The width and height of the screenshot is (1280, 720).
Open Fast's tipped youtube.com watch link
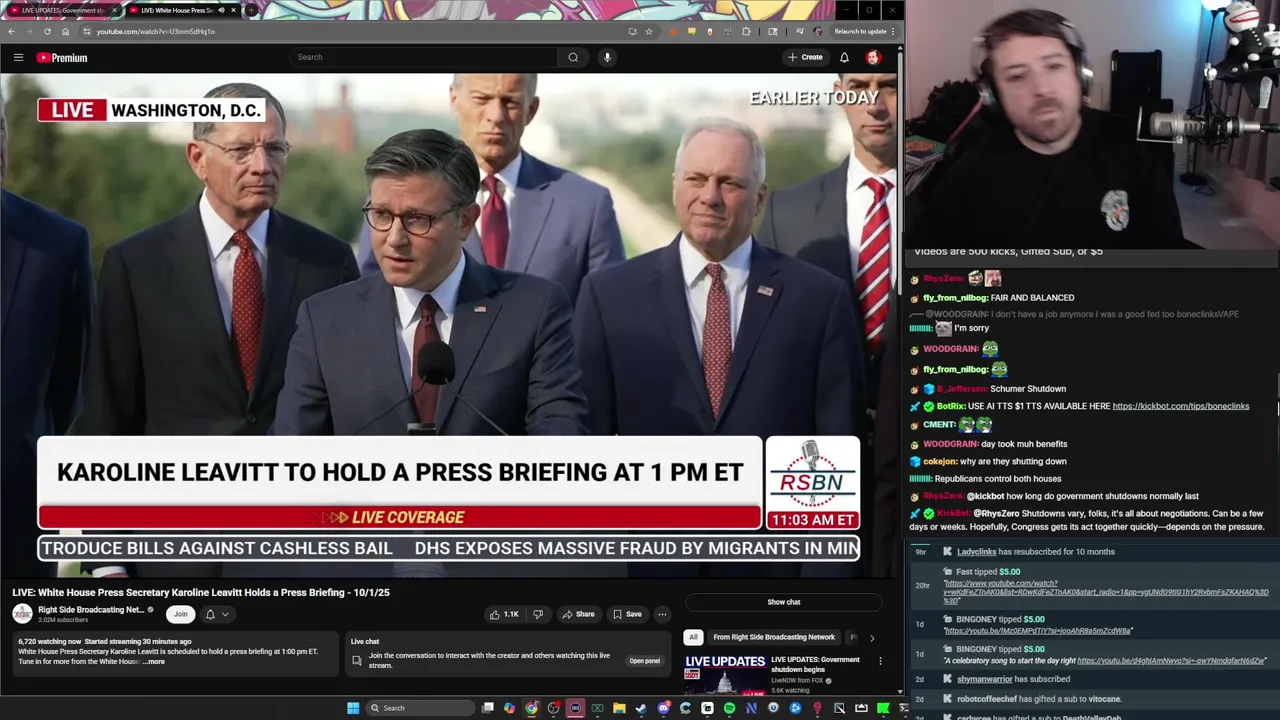click(x=1105, y=593)
